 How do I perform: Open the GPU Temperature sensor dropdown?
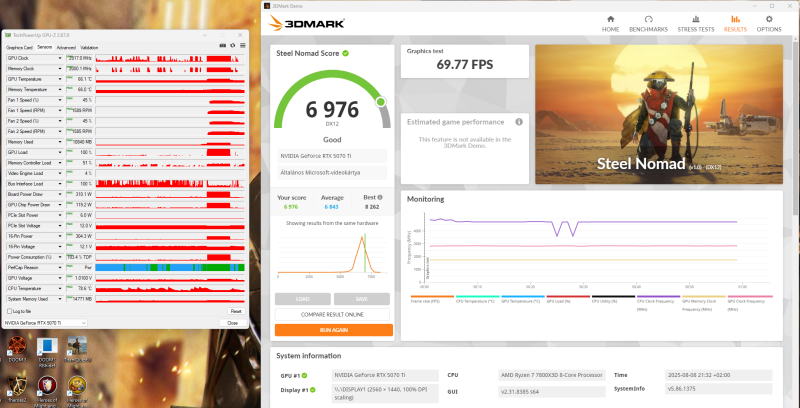tap(60, 79)
